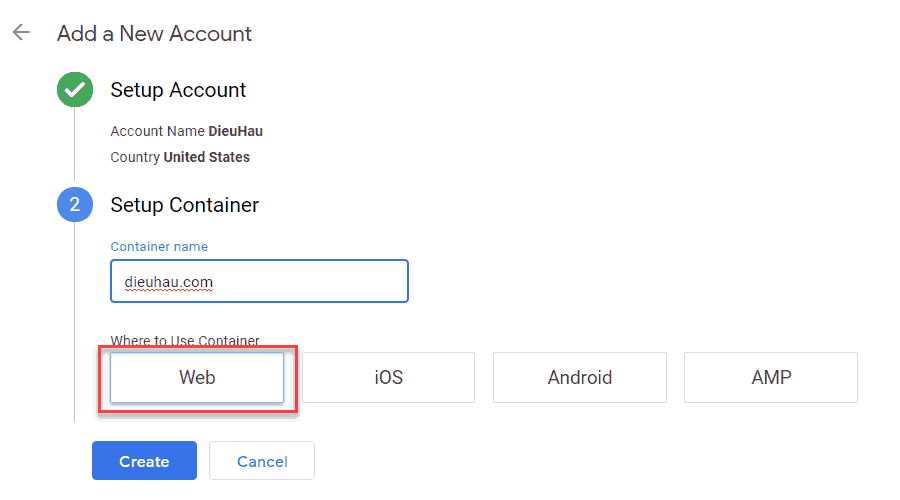Click the Account Name DieuHau summary line

186,131
